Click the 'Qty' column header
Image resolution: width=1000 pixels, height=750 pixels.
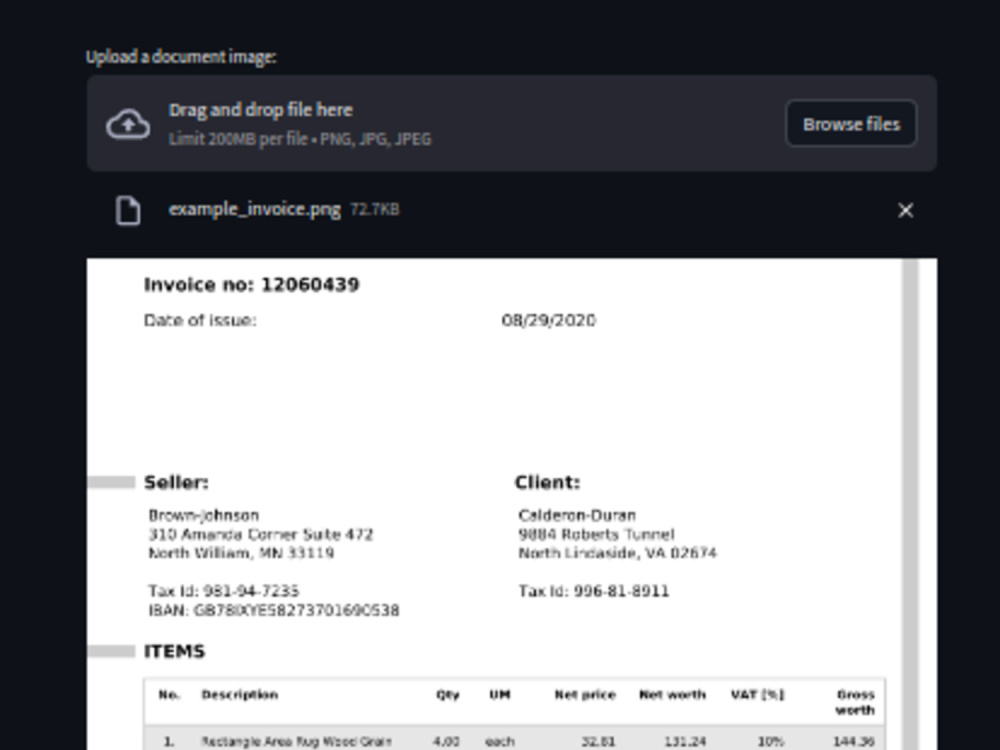point(448,695)
